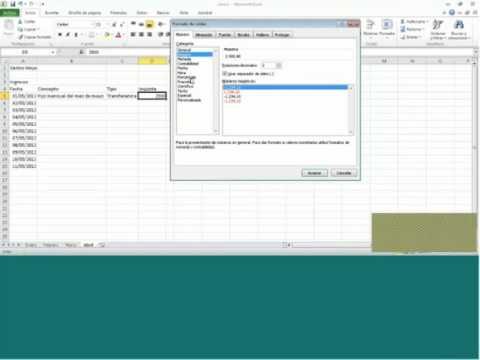Click the Format Painter (Copiar formato) brush
480x360 pixels.
coord(21,37)
